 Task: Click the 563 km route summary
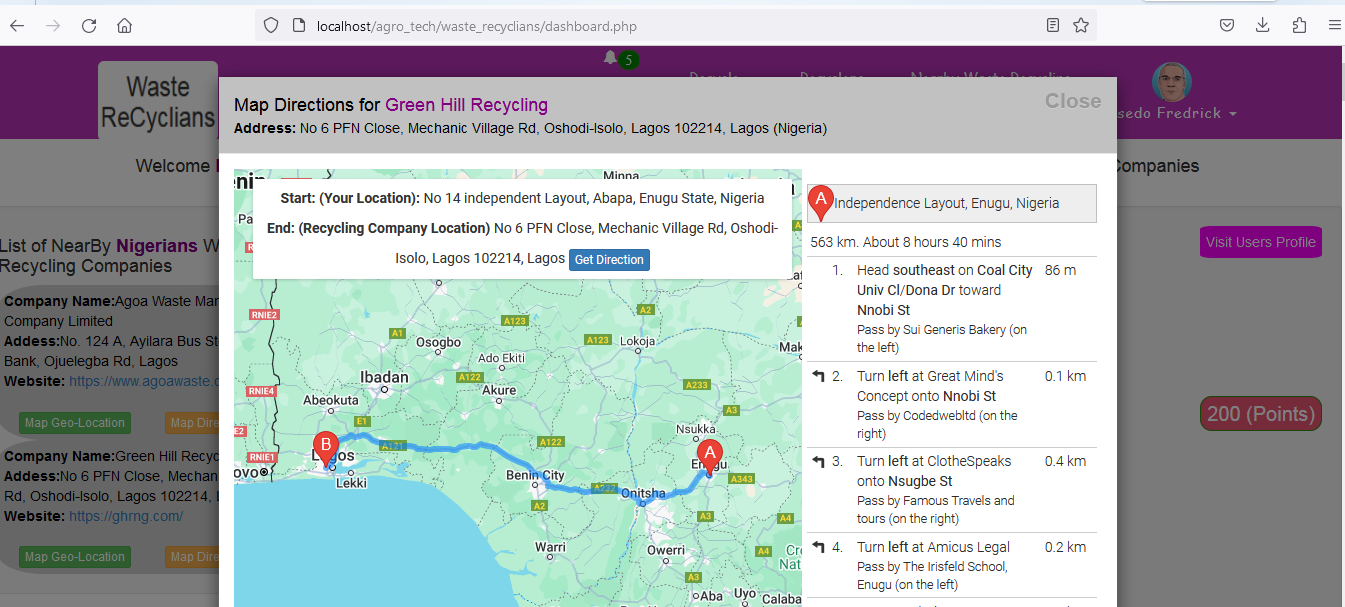[x=905, y=242]
